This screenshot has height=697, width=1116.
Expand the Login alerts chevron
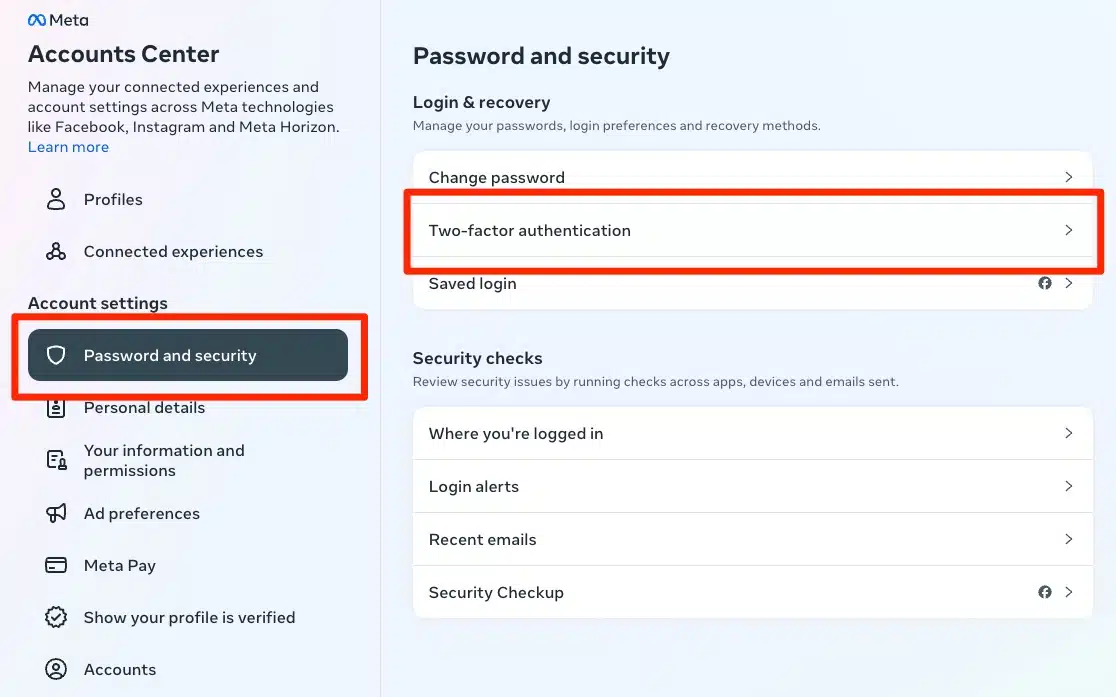point(1068,486)
